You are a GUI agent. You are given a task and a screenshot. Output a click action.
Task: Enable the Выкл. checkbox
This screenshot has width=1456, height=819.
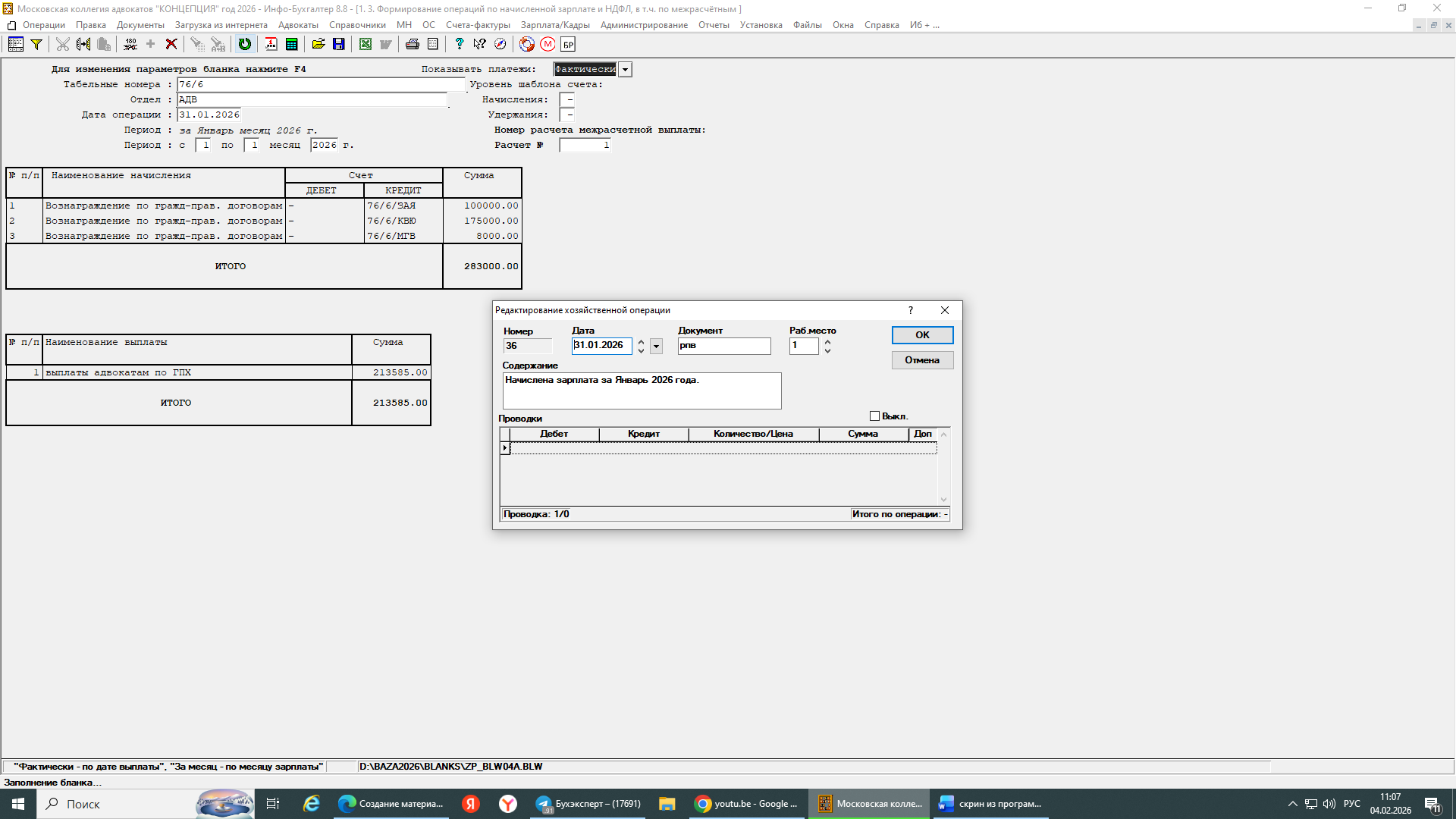[874, 416]
